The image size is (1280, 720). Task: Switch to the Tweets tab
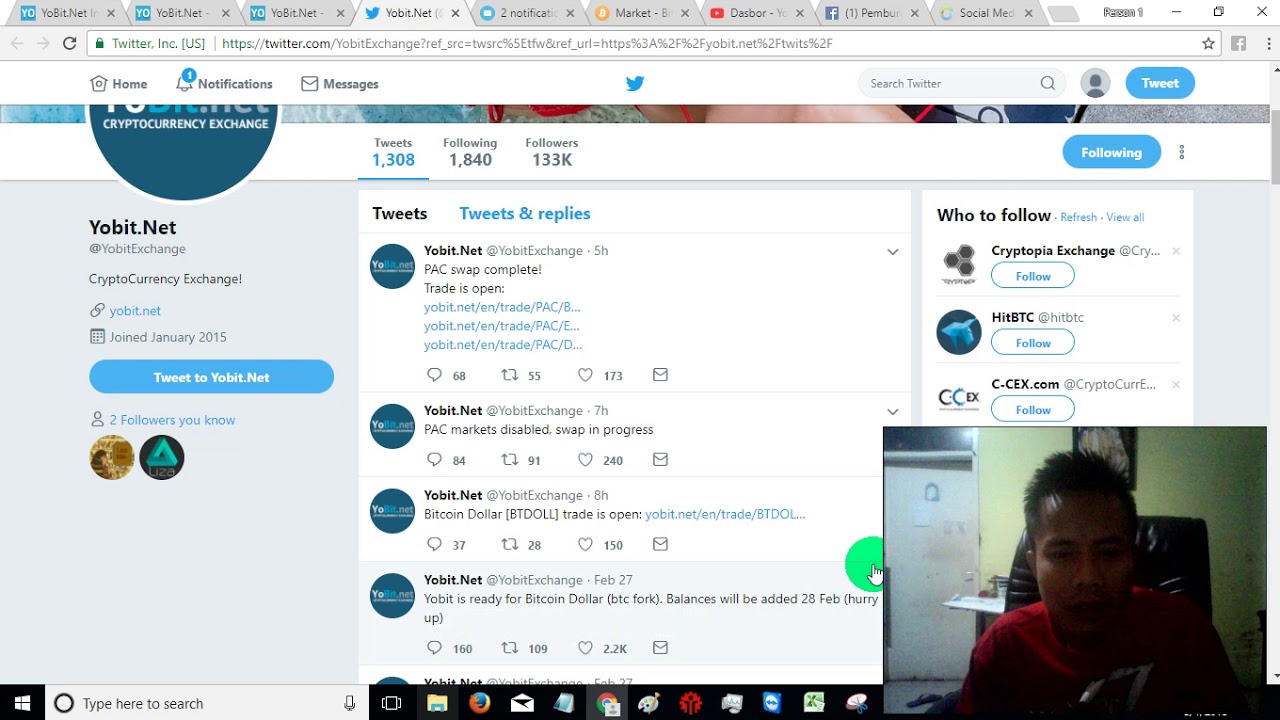pyautogui.click(x=400, y=213)
